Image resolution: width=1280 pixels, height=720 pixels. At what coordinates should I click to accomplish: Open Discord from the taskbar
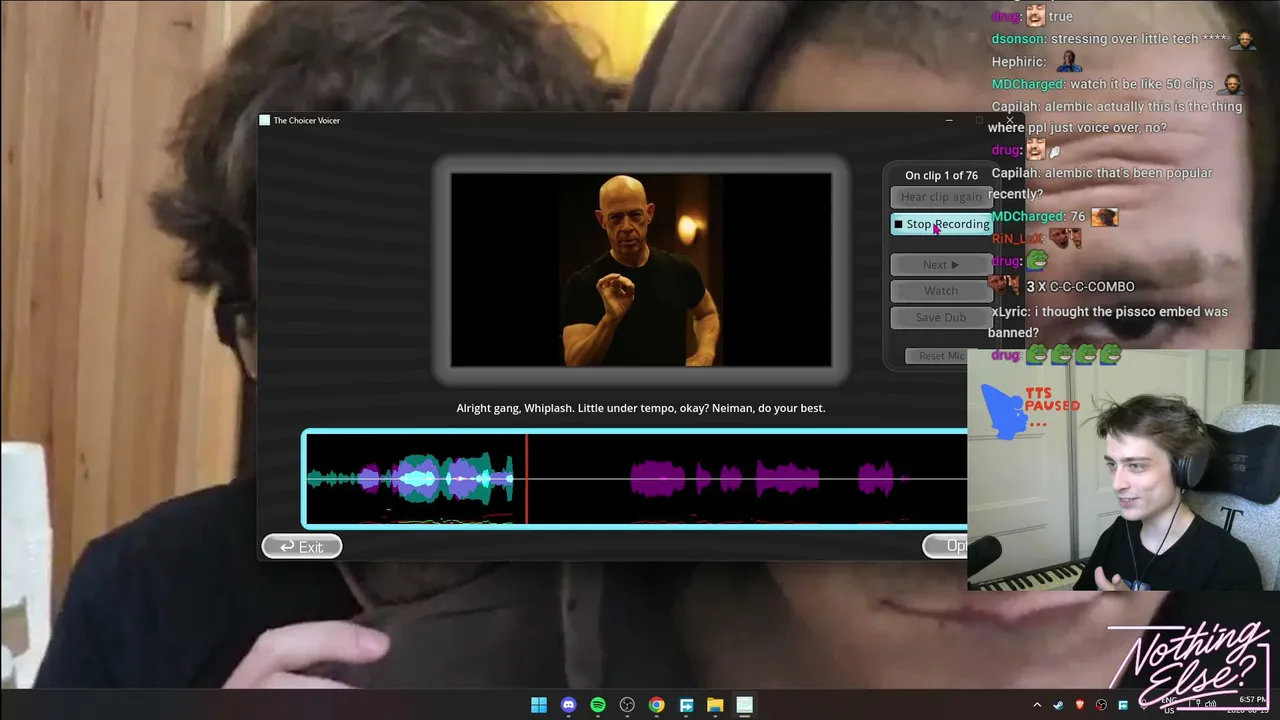568,705
